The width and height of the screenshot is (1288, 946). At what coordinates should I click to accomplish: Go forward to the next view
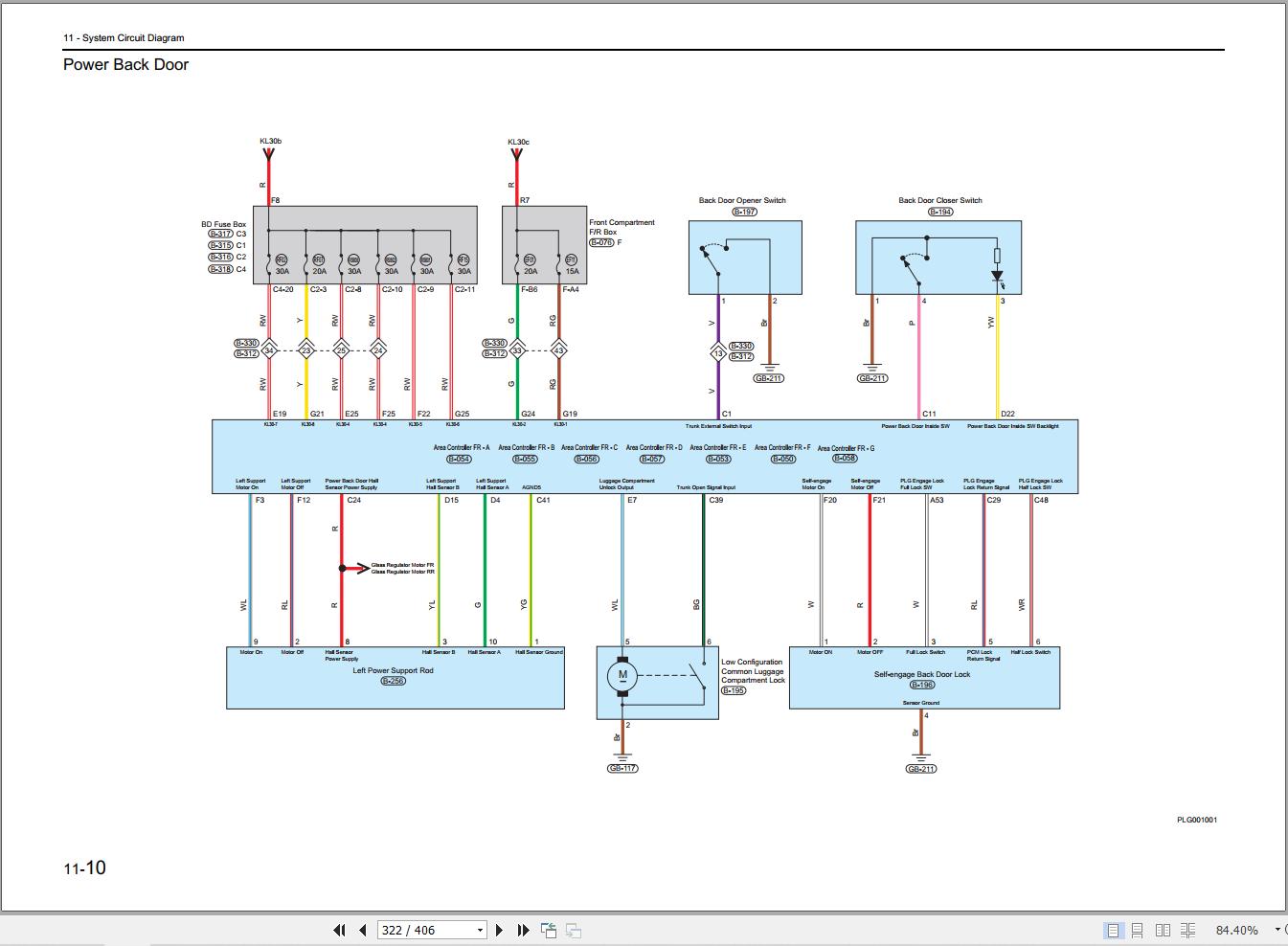(573, 930)
